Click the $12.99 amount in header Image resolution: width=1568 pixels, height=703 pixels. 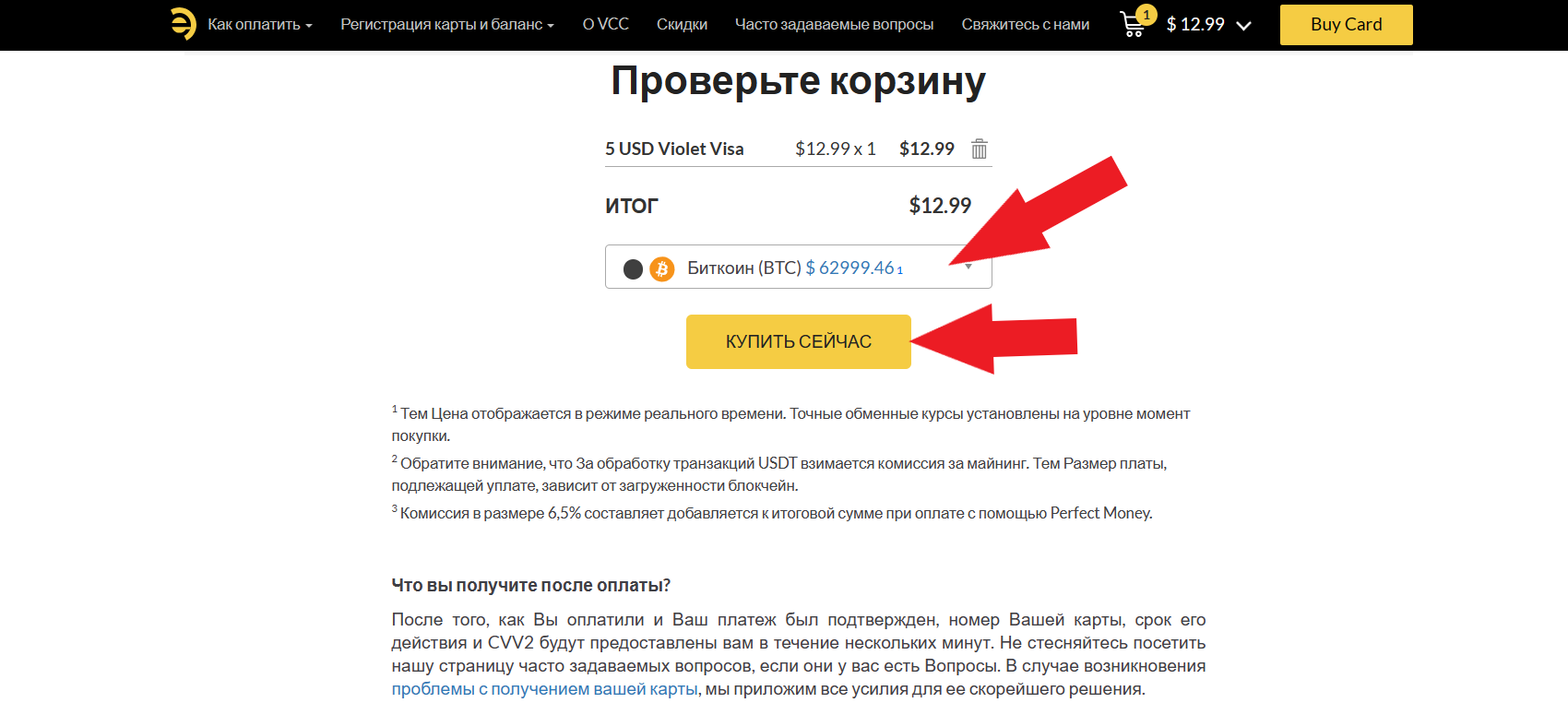click(1195, 25)
